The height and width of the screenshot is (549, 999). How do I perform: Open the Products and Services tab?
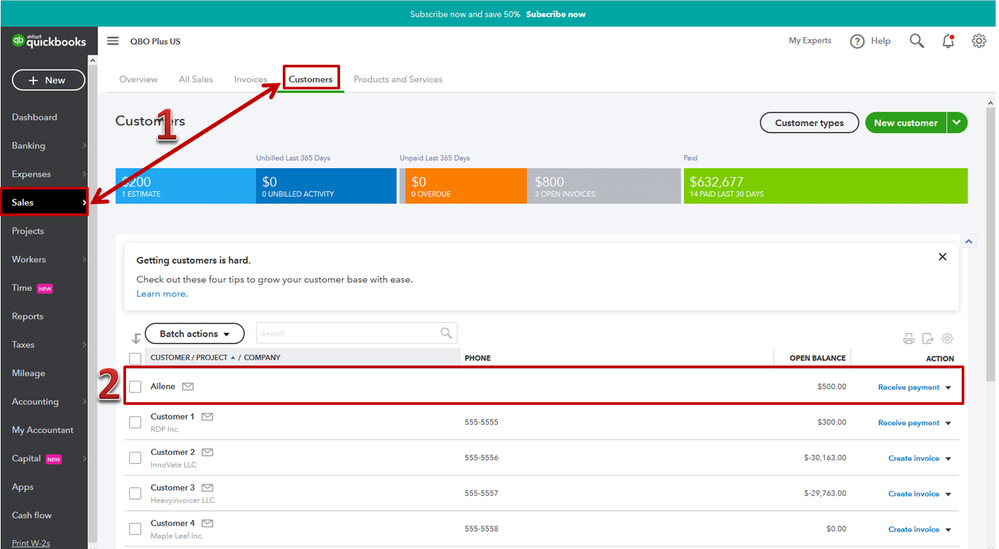[x=398, y=80]
